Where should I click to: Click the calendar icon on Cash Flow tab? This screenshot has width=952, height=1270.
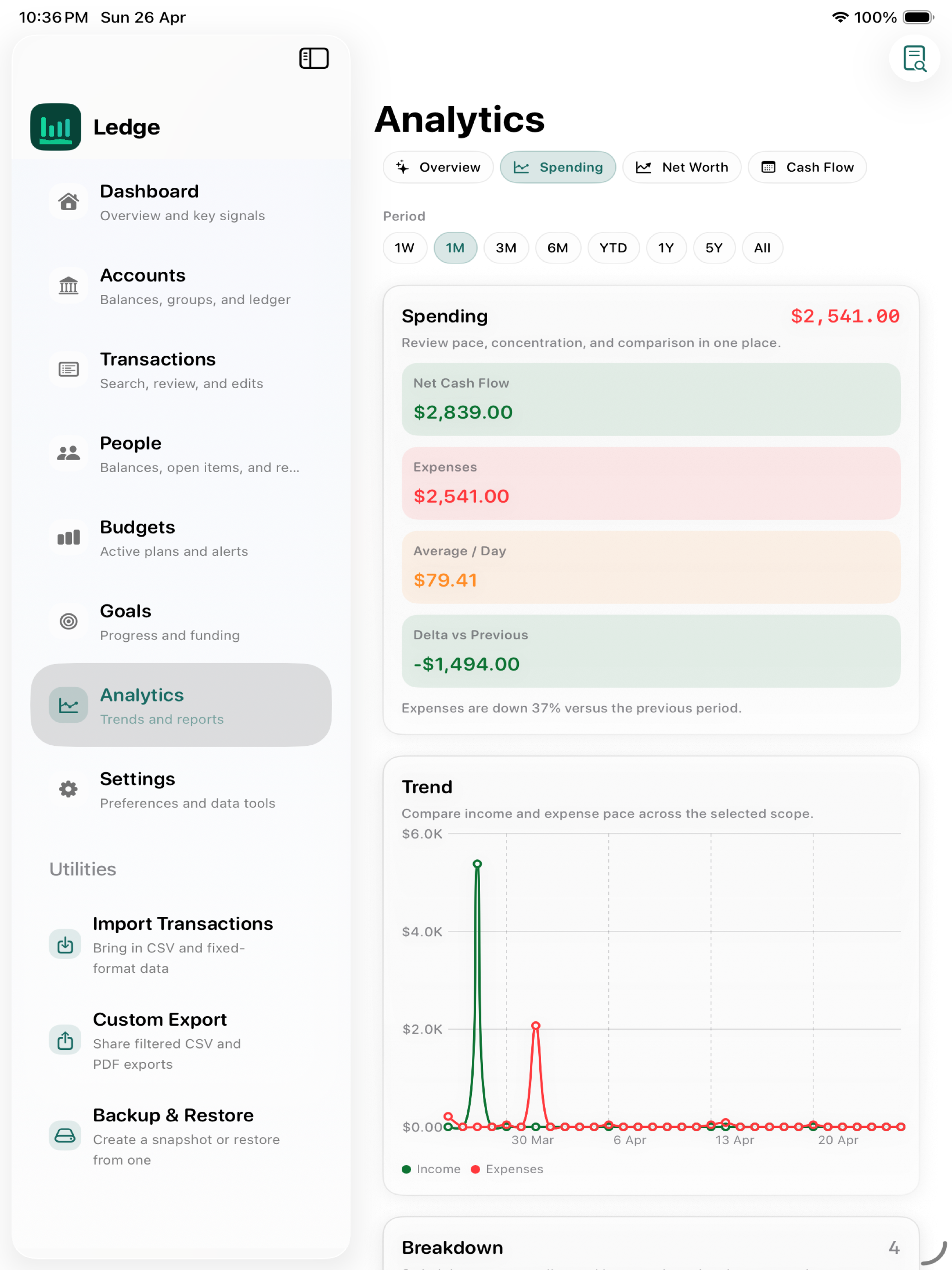pos(768,167)
